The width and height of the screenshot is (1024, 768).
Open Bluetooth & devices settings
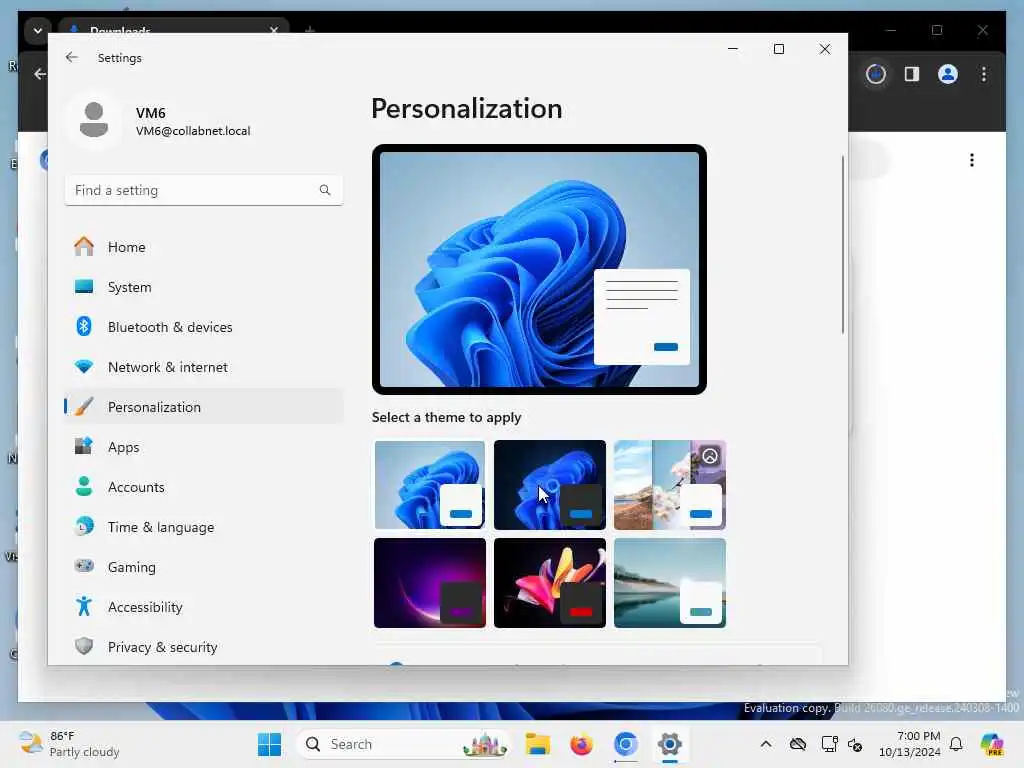click(x=204, y=327)
